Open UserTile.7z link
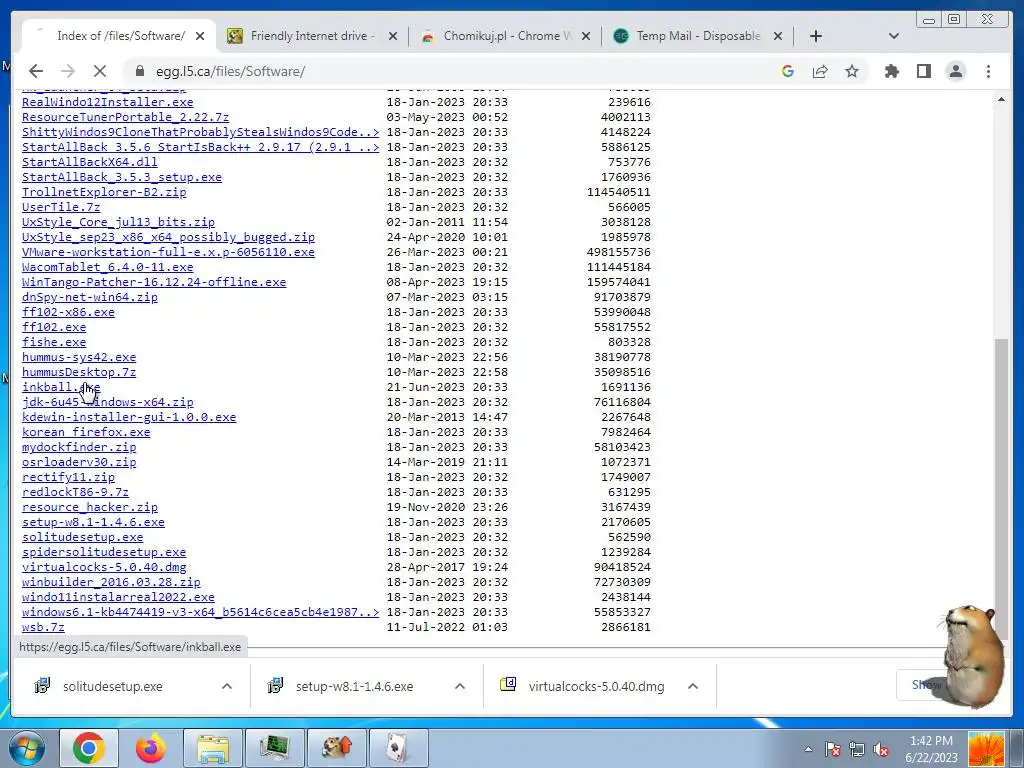The height and width of the screenshot is (768, 1024). coord(61,208)
